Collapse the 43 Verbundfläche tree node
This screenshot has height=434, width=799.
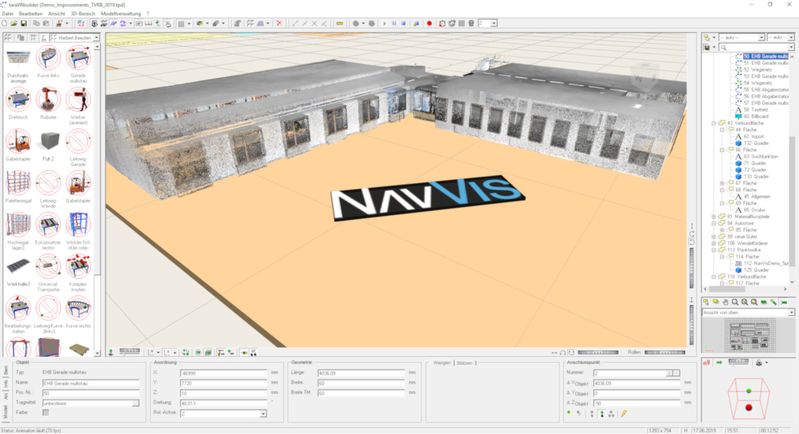tap(714, 123)
